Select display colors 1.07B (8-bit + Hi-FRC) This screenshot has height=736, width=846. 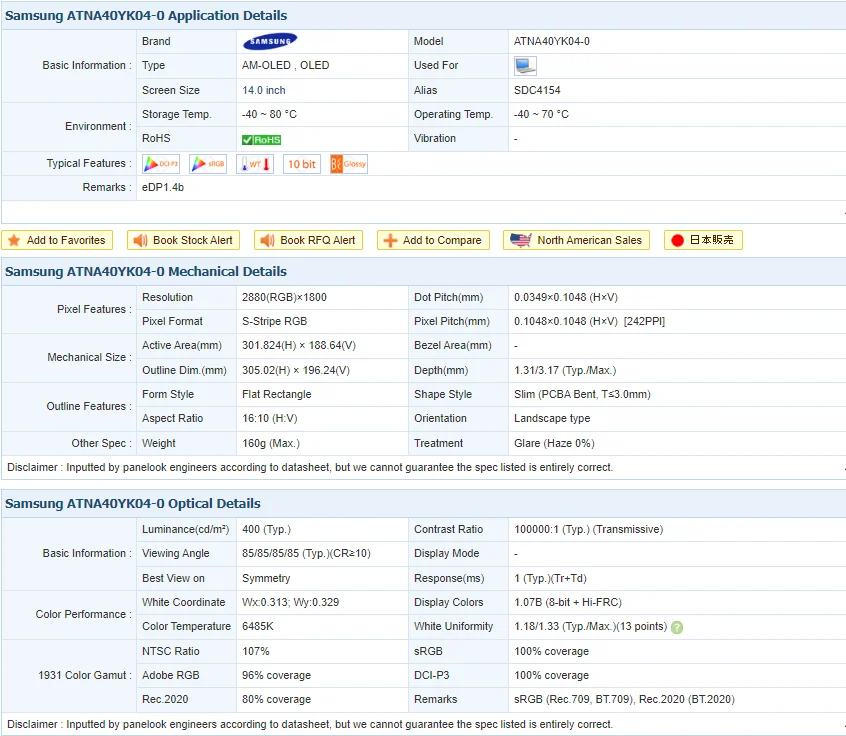(568, 602)
